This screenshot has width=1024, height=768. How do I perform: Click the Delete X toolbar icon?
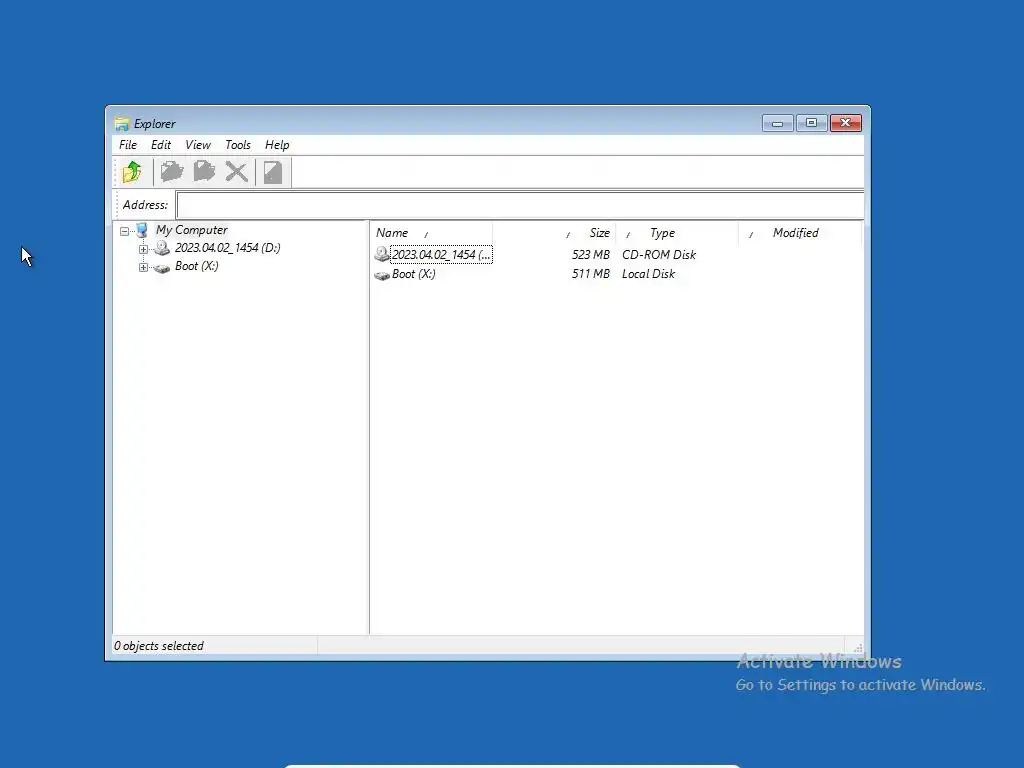[236, 172]
